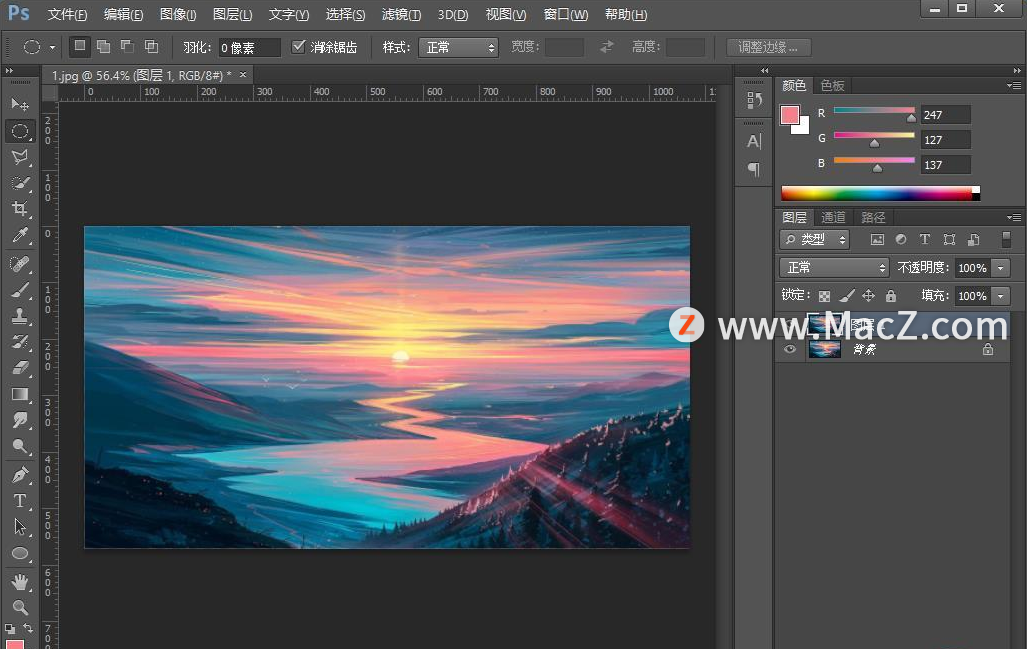The width and height of the screenshot is (1027, 649).
Task: Choose Intersect with selection mode
Action: click(151, 46)
